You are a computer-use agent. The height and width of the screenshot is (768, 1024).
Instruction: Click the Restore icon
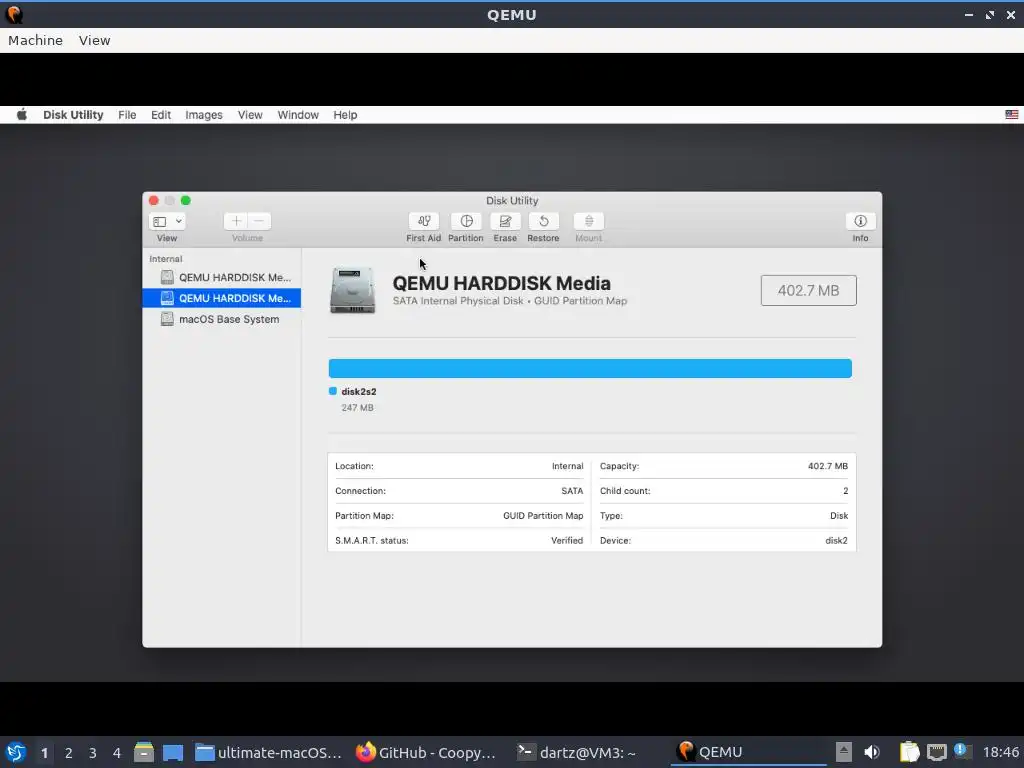543,221
